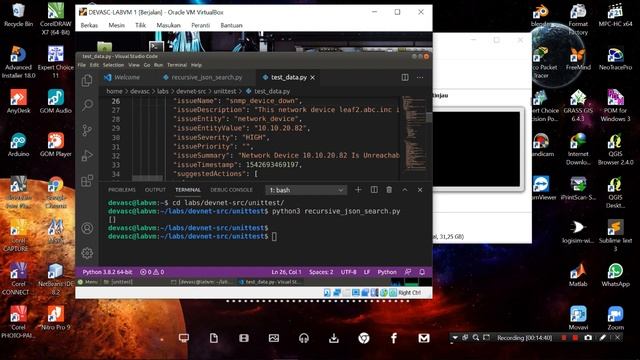Viewport: 640px width, 360px height.
Task: Open the OUTPUT panel tab
Action: pos(155,190)
